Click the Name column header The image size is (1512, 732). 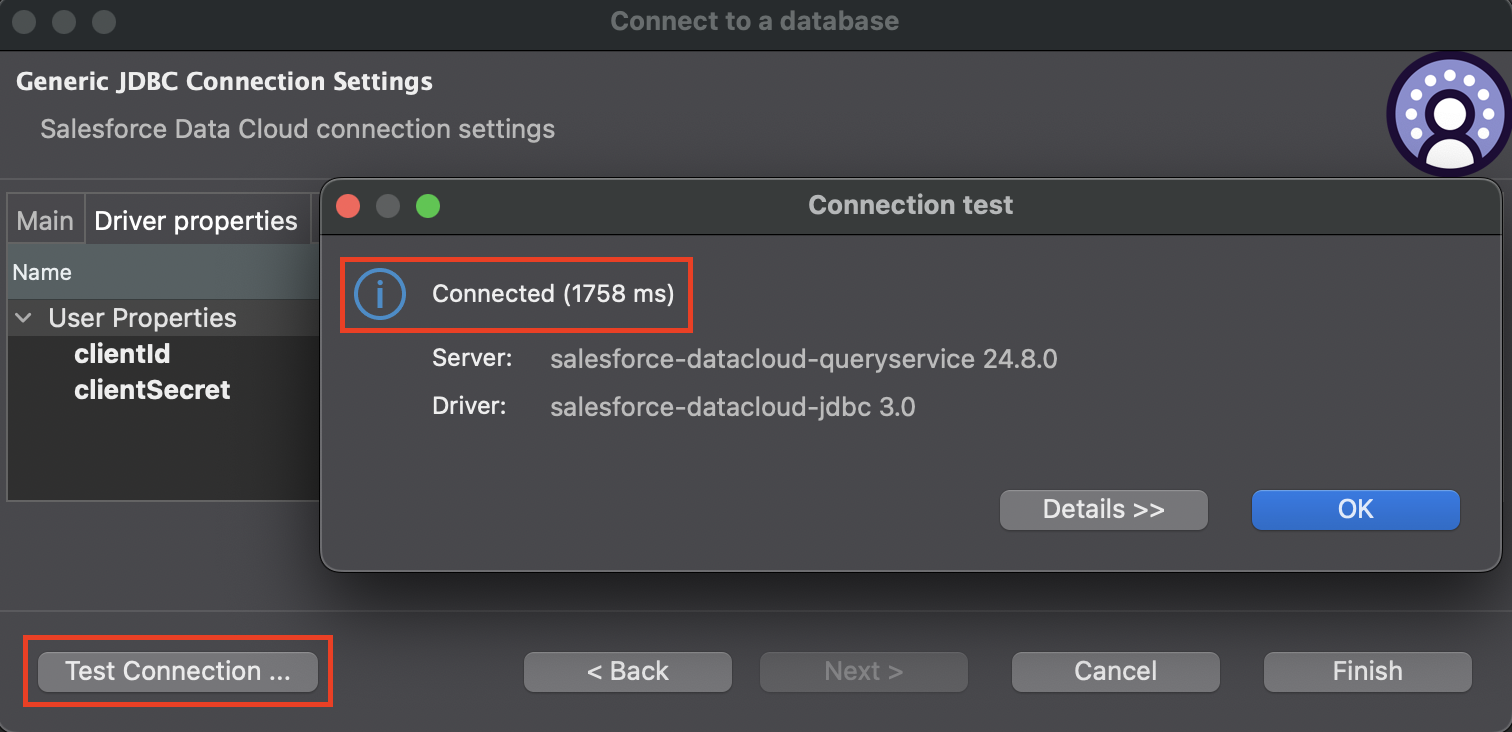tap(42, 272)
